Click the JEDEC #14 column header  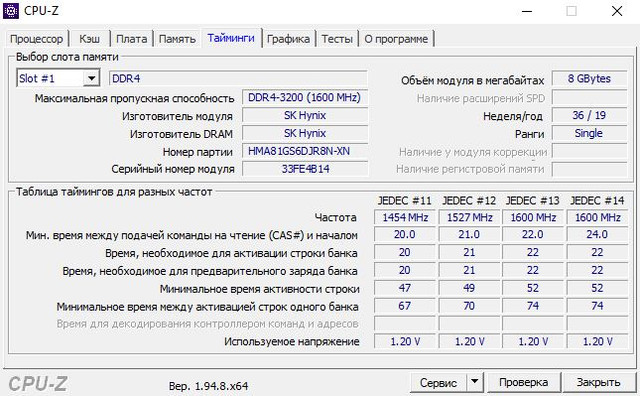(x=597, y=200)
